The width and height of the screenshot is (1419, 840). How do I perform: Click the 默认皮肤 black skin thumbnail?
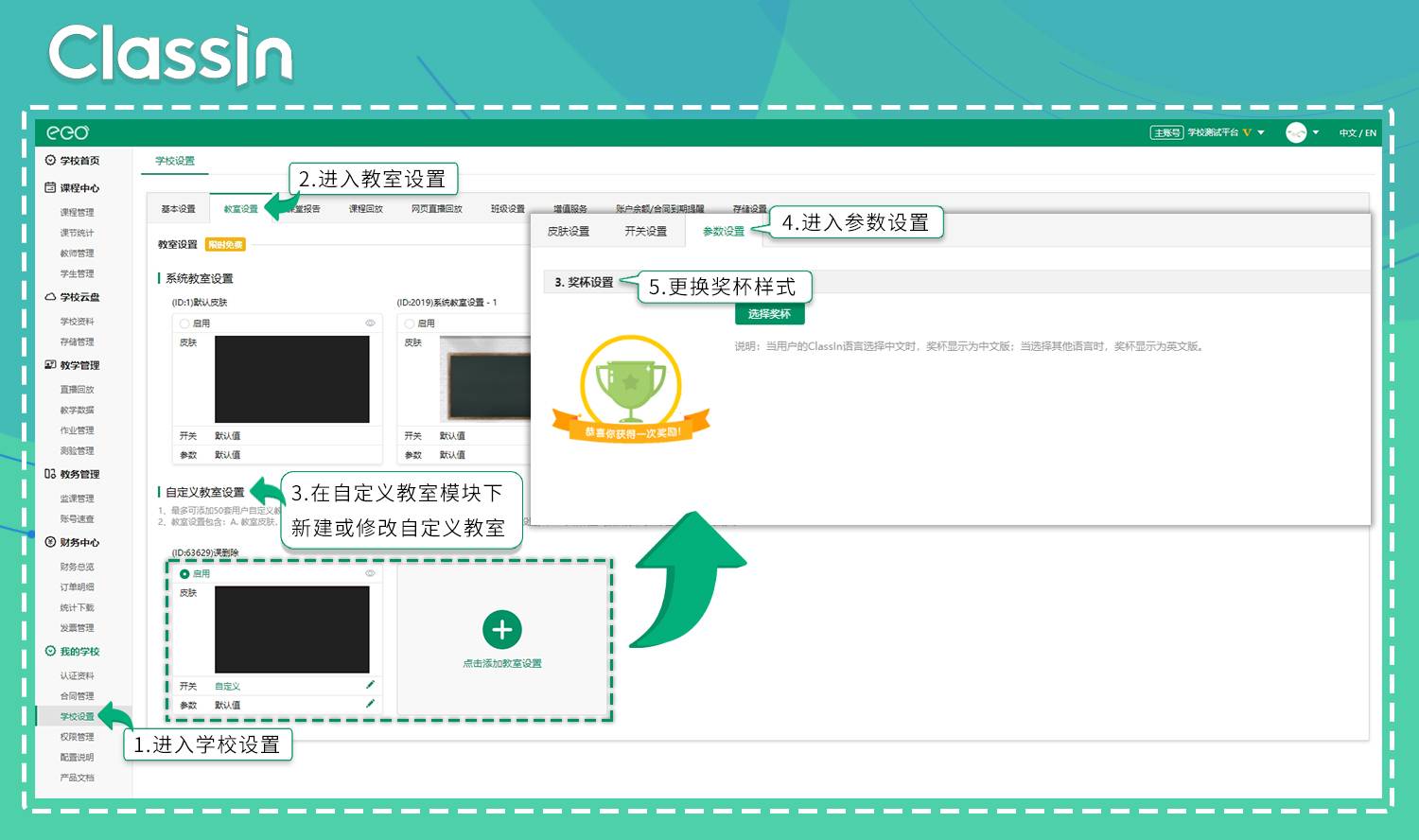pos(292,379)
